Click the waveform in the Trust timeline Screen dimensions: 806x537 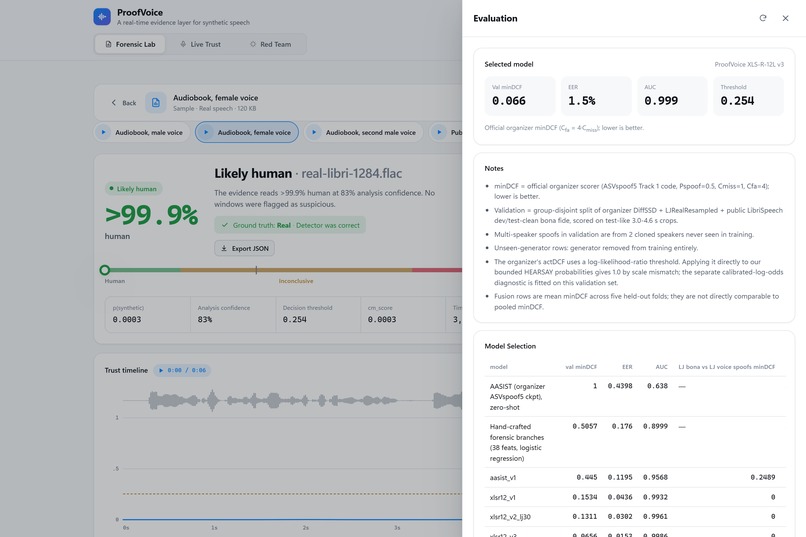click(292, 400)
